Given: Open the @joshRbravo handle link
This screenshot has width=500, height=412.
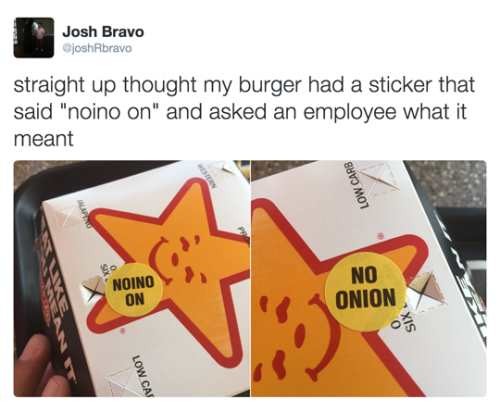Looking at the screenshot, I should point(98,48).
